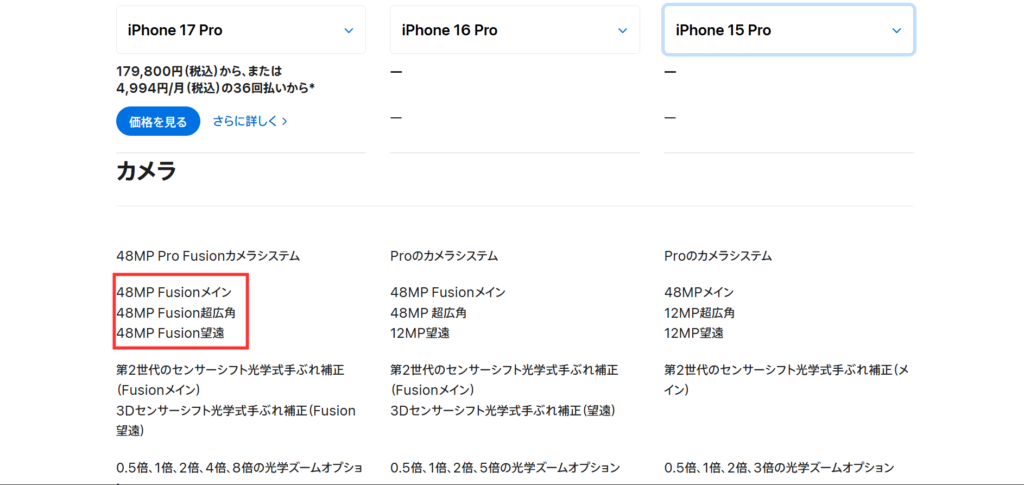
Task: Expand the iPhone 15 Pro model selector
Action: pyautogui.click(x=788, y=30)
